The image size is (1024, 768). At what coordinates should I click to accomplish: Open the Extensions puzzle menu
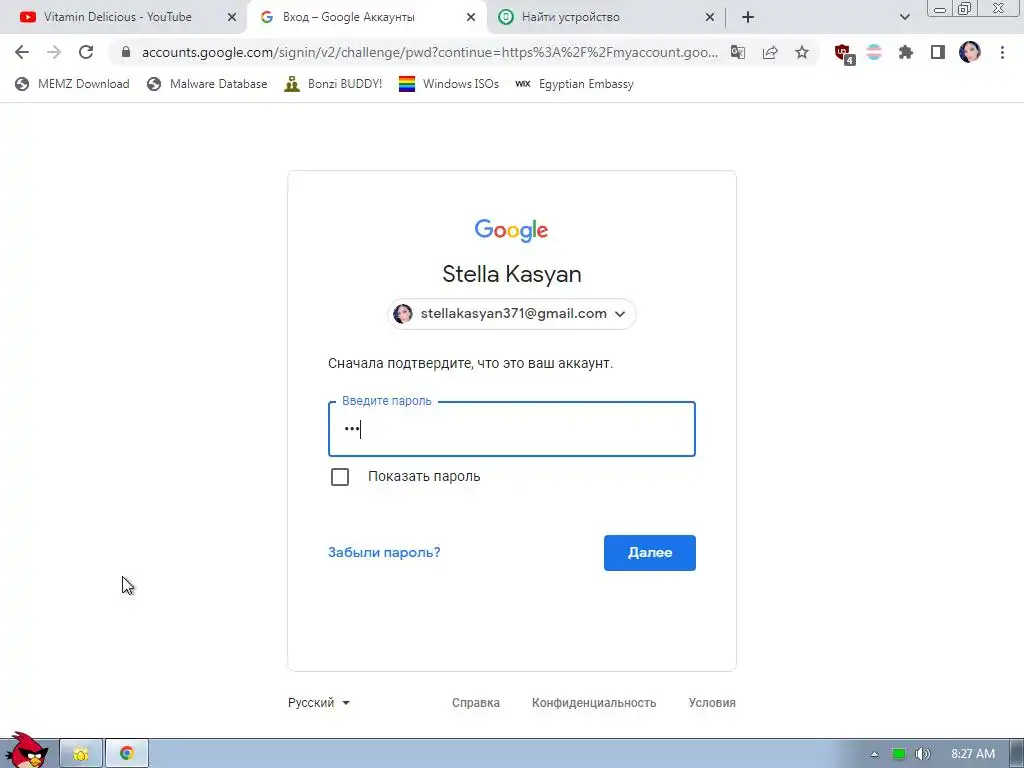(x=906, y=52)
